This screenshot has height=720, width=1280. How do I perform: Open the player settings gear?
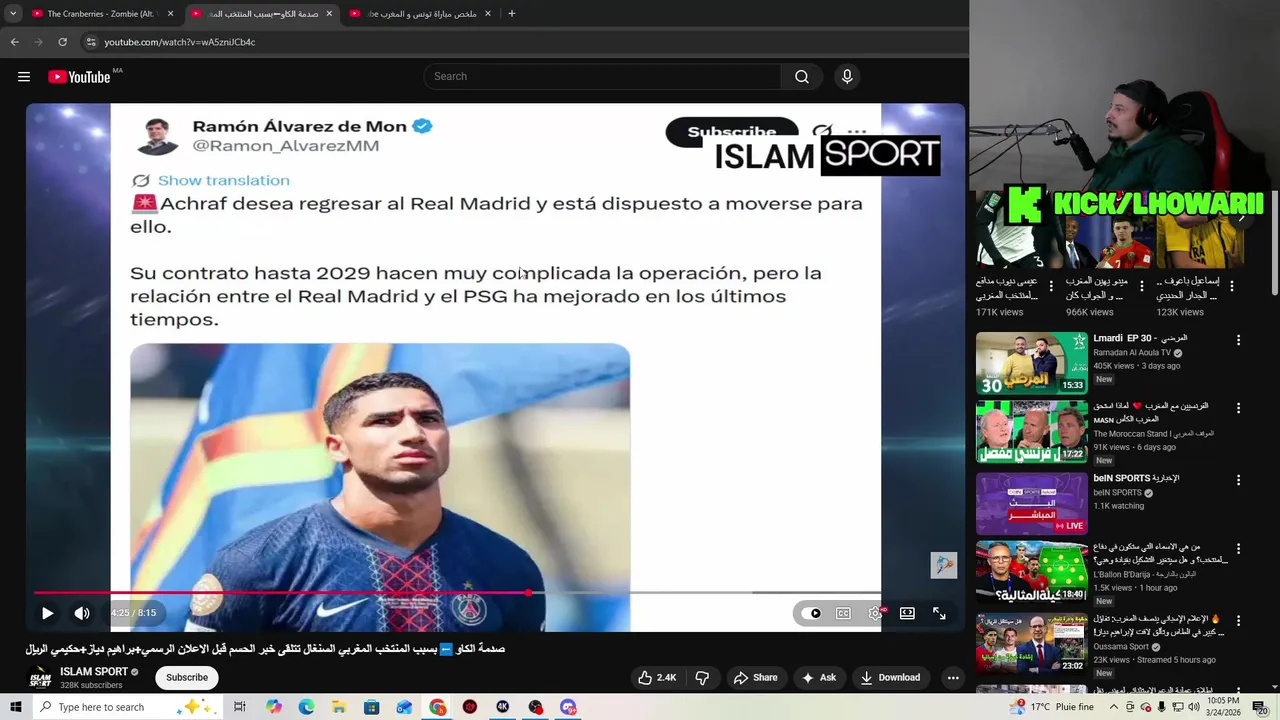pos(875,613)
